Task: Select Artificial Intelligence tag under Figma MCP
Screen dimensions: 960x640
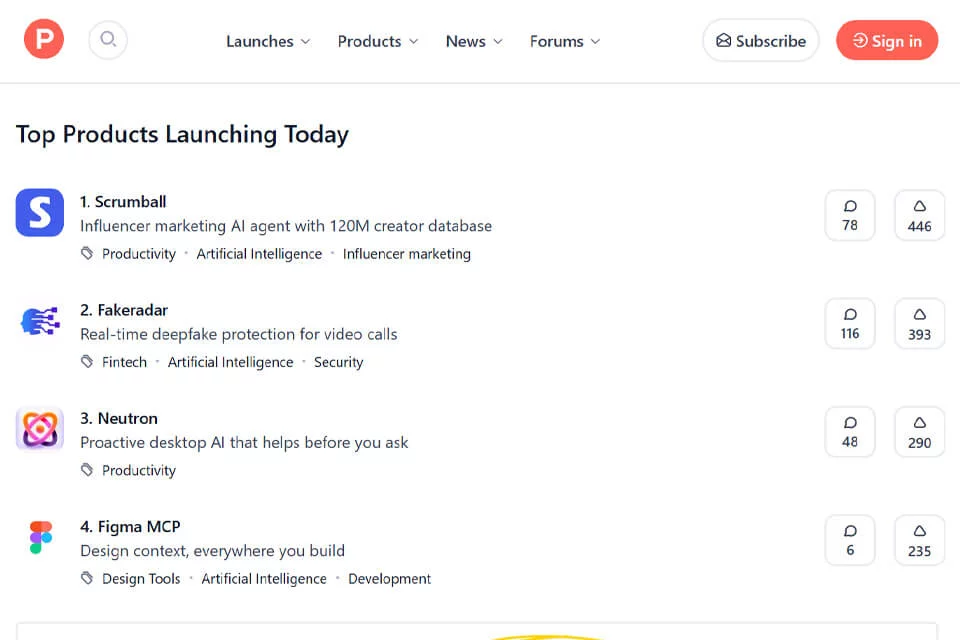Action: click(264, 579)
